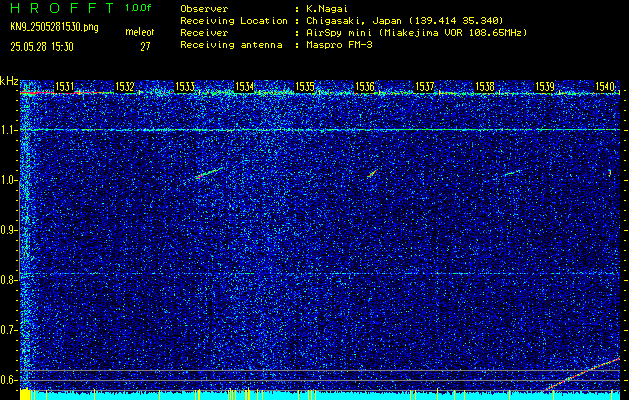Click the small vertical echo below 1540
The width and height of the screenshot is (629, 400).
609,173
